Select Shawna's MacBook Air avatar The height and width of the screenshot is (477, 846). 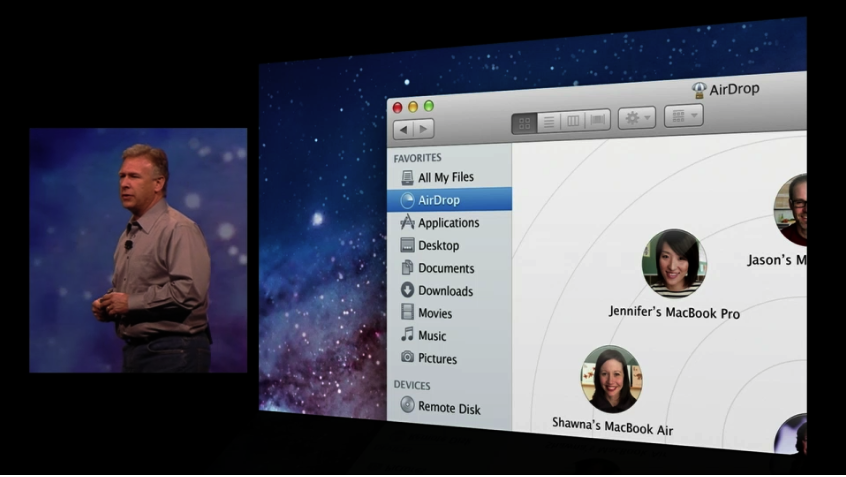[611, 379]
